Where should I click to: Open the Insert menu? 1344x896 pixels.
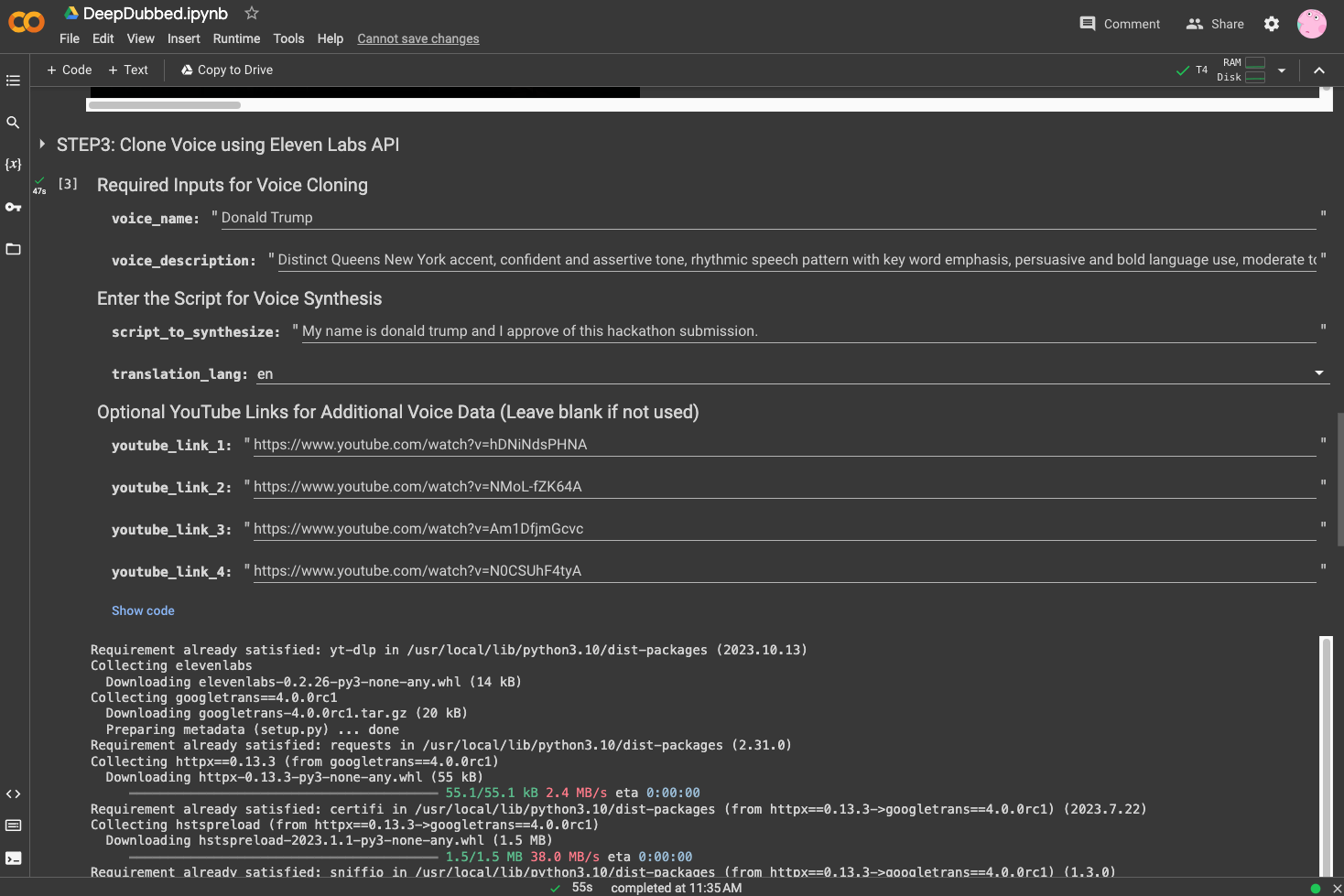click(183, 38)
